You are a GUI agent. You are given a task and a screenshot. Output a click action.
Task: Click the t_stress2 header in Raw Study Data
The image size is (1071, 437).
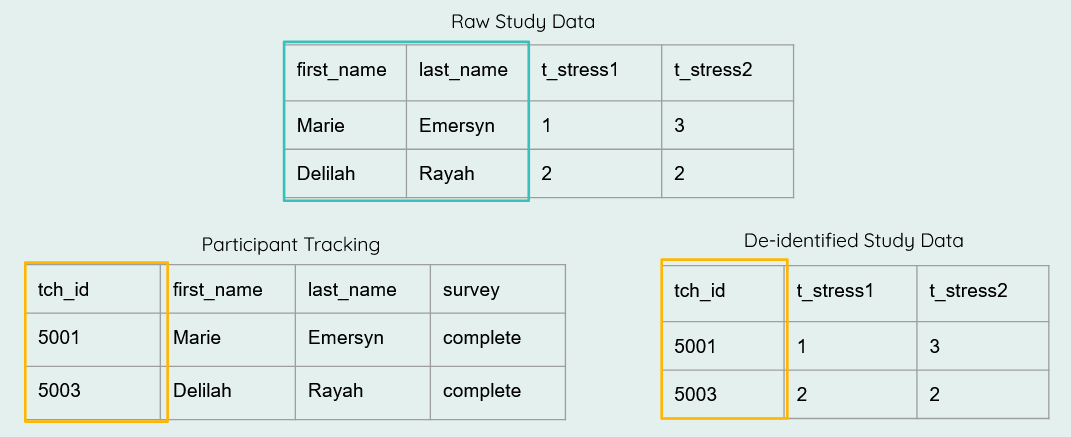coord(727,73)
